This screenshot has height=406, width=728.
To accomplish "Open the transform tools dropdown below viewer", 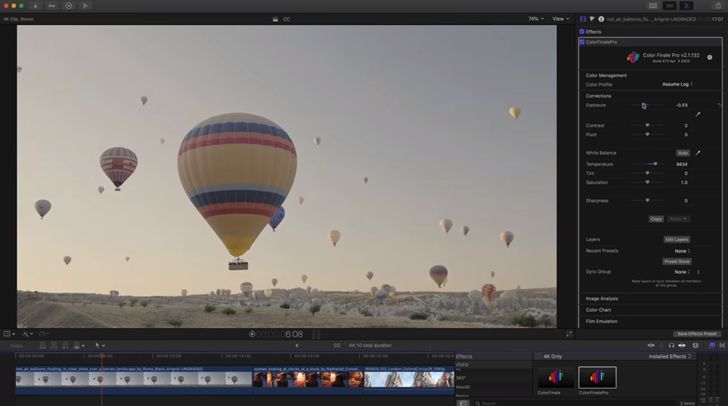I will pyautogui.click(x=26, y=334).
